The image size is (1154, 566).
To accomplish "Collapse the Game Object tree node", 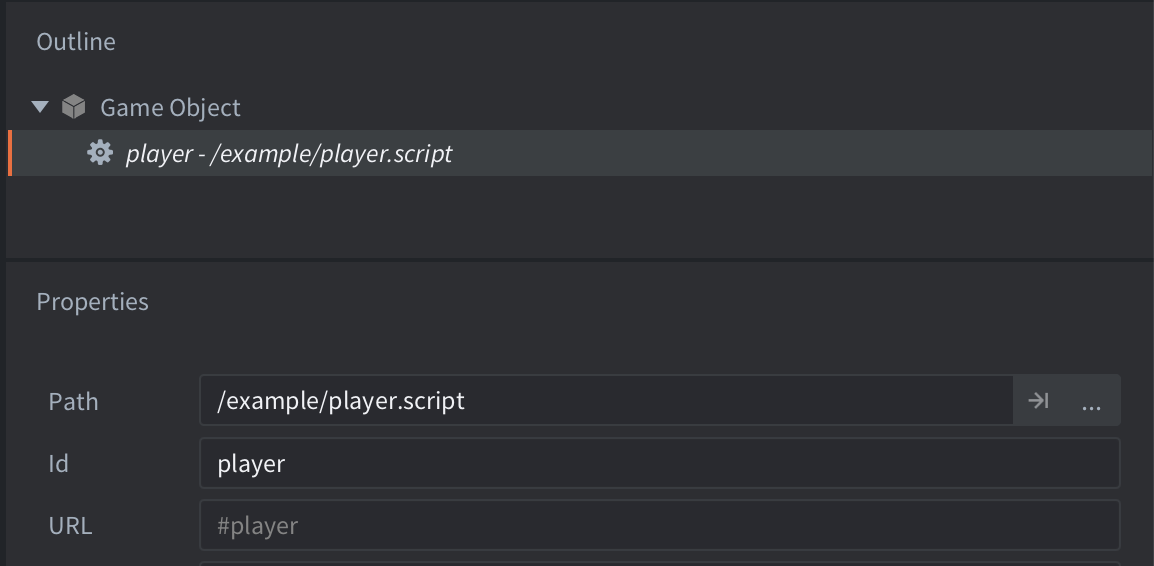I will point(40,107).
